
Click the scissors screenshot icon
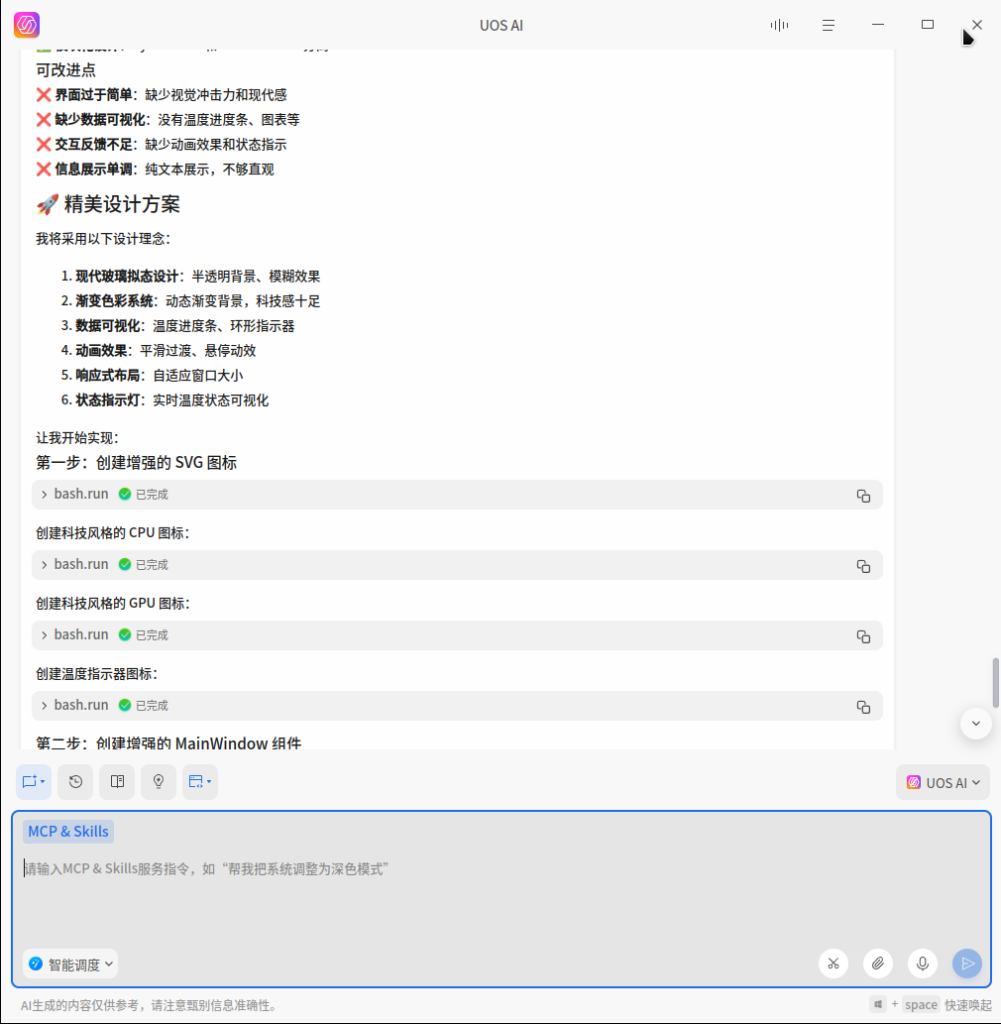click(x=833, y=963)
